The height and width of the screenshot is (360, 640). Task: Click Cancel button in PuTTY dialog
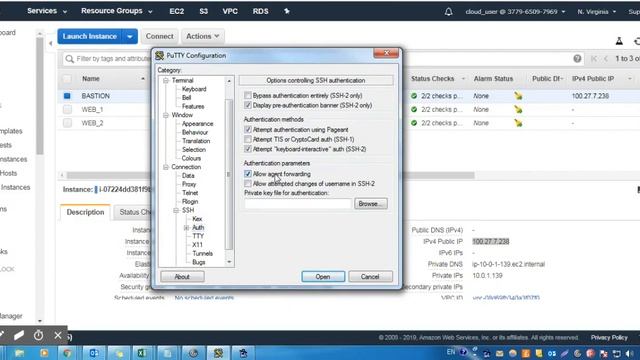click(370, 277)
